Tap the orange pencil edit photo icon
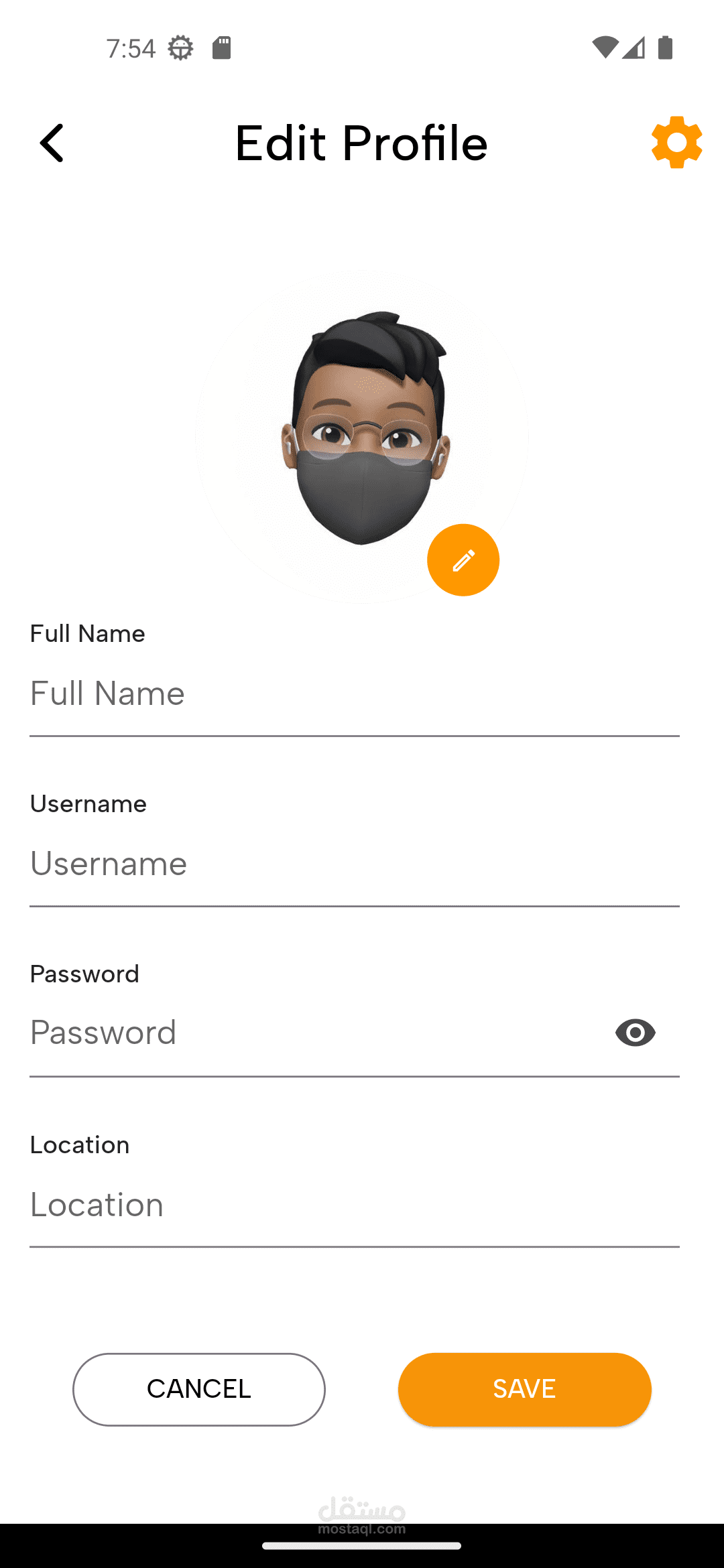The image size is (724, 1568). [463, 560]
